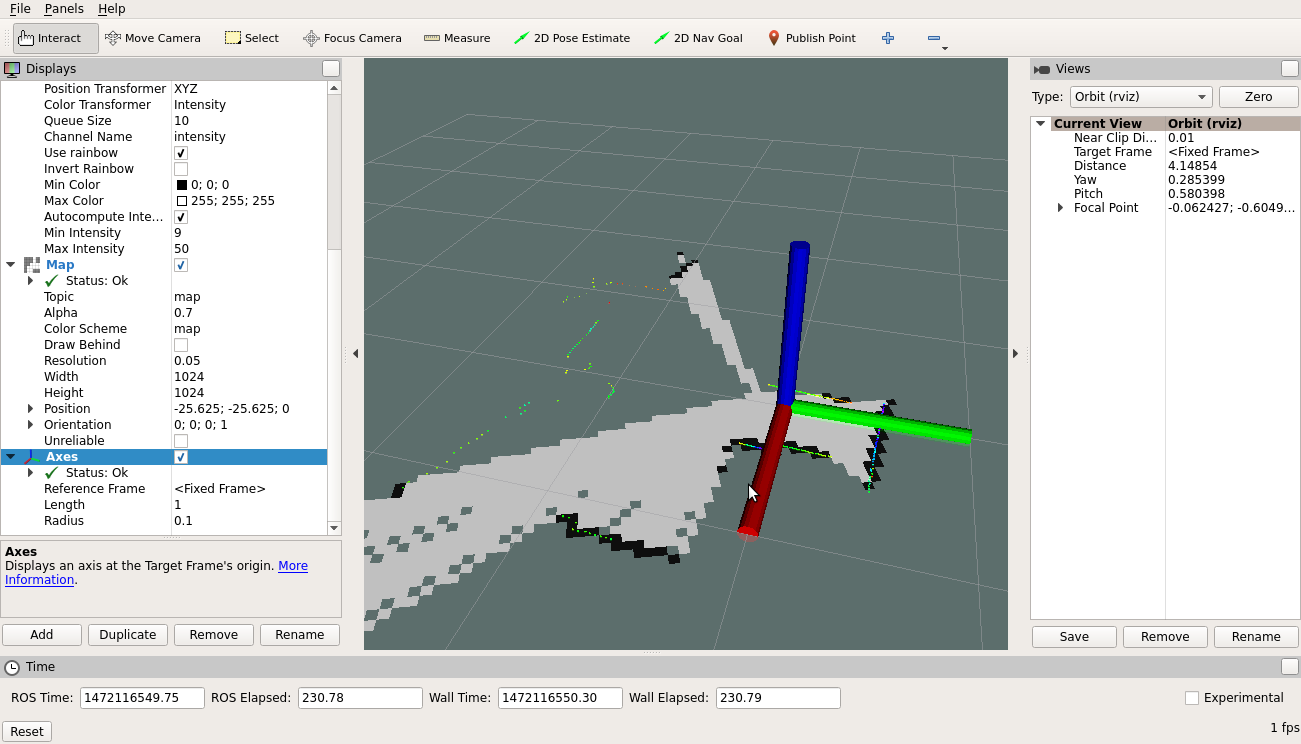Click the Displays panel scrollbar down arrow
This screenshot has width=1301, height=744.
tap(334, 528)
